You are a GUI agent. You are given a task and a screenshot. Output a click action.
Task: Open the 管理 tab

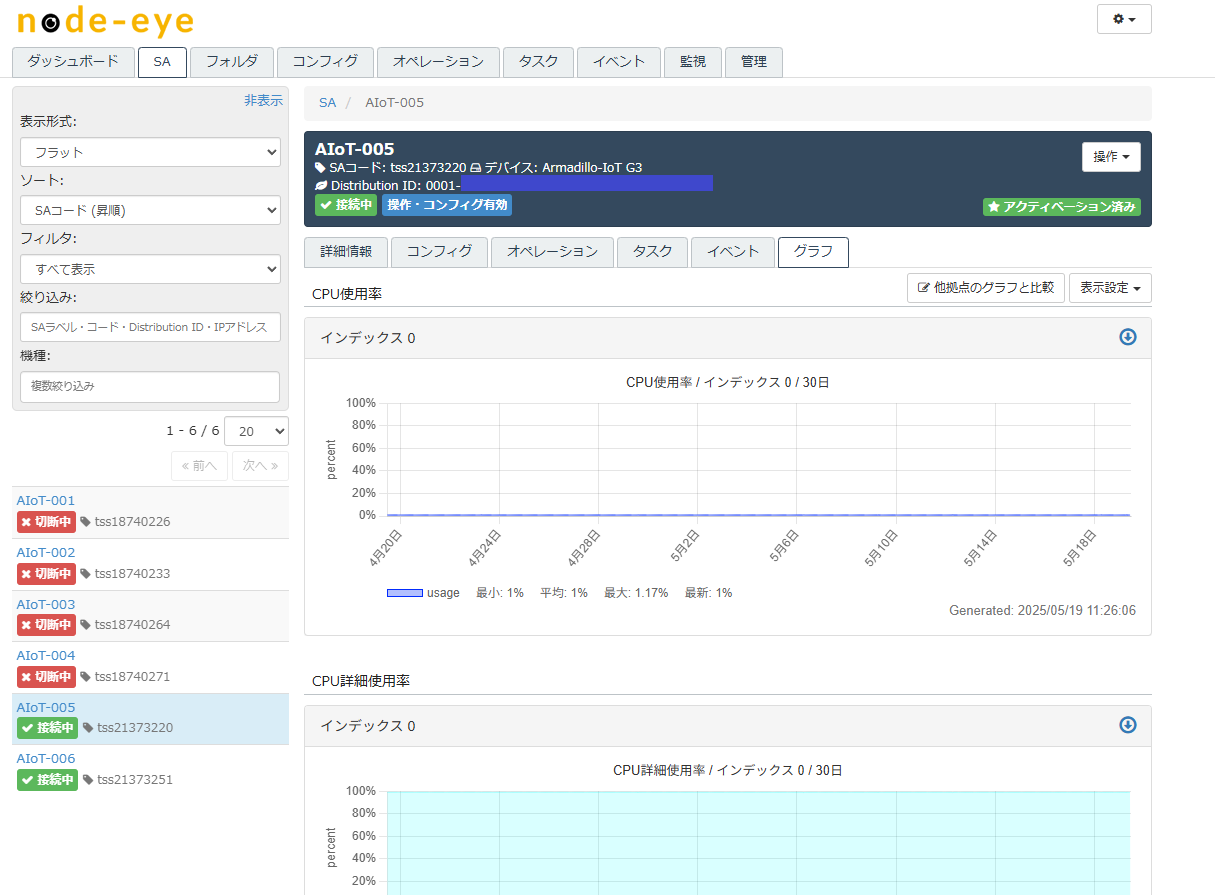coord(754,62)
